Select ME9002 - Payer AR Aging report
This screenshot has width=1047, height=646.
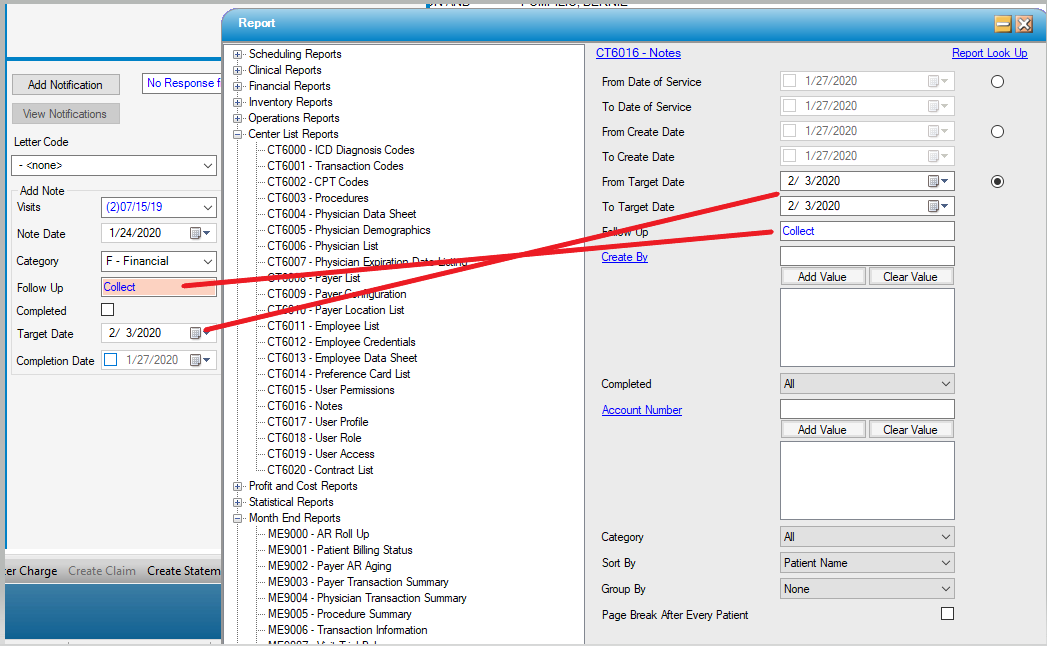pyautogui.click(x=331, y=566)
